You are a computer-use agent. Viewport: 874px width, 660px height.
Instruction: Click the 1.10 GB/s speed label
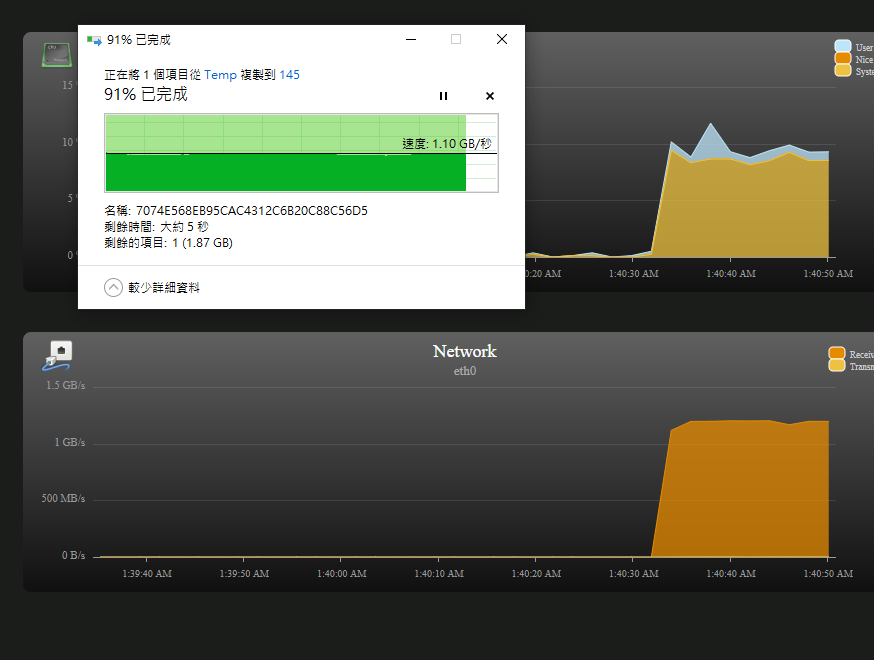coord(446,144)
